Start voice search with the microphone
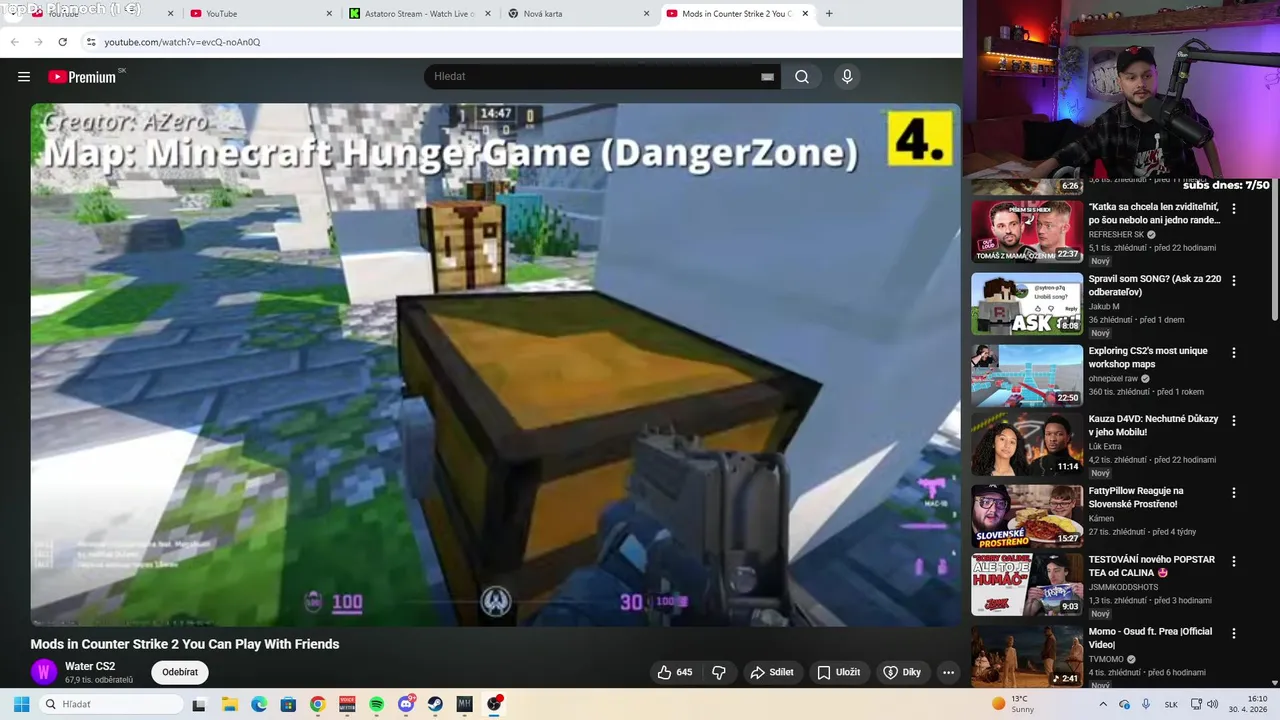Screen dimensions: 1280x720 (x=847, y=77)
